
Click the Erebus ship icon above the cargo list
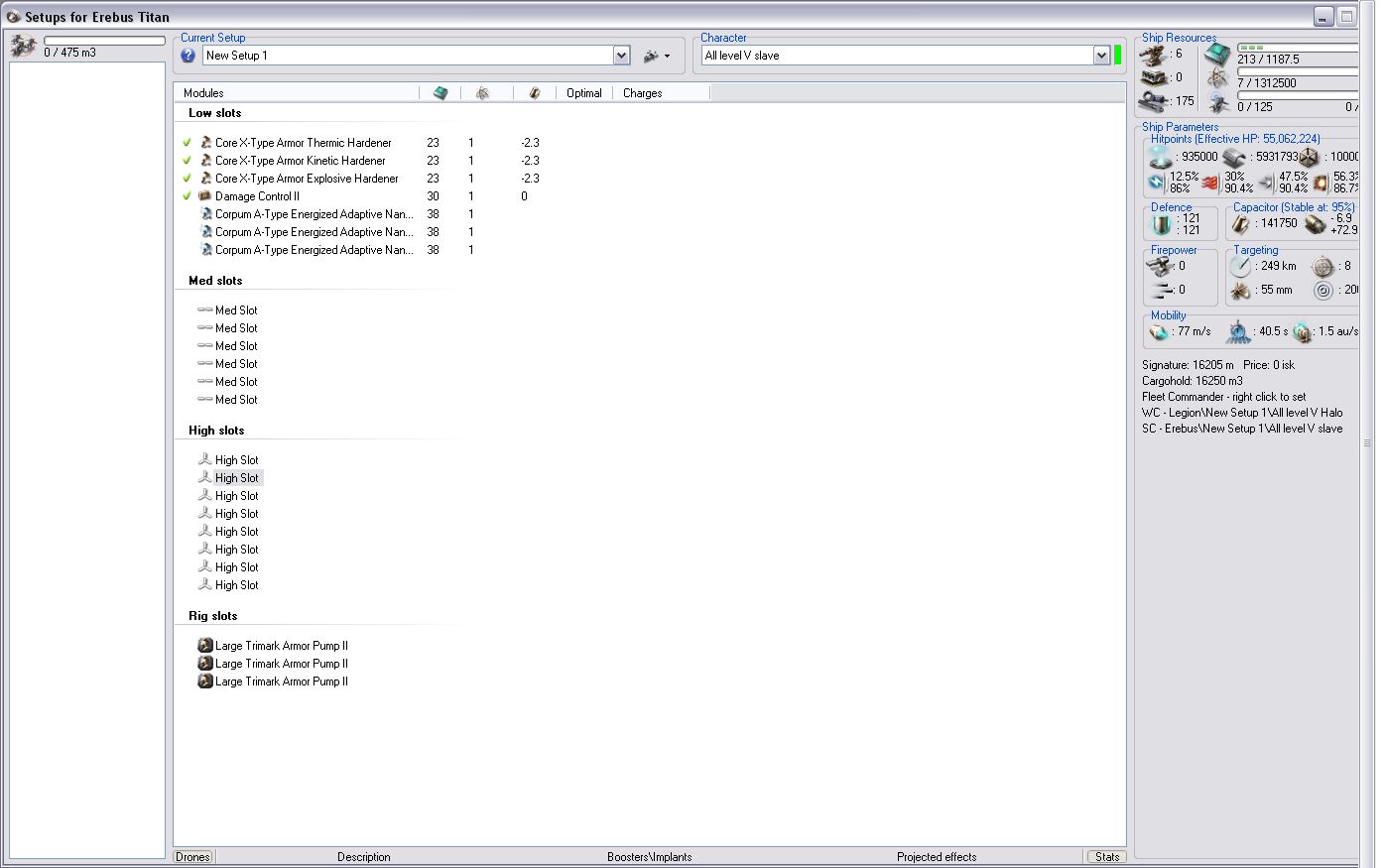[24, 46]
